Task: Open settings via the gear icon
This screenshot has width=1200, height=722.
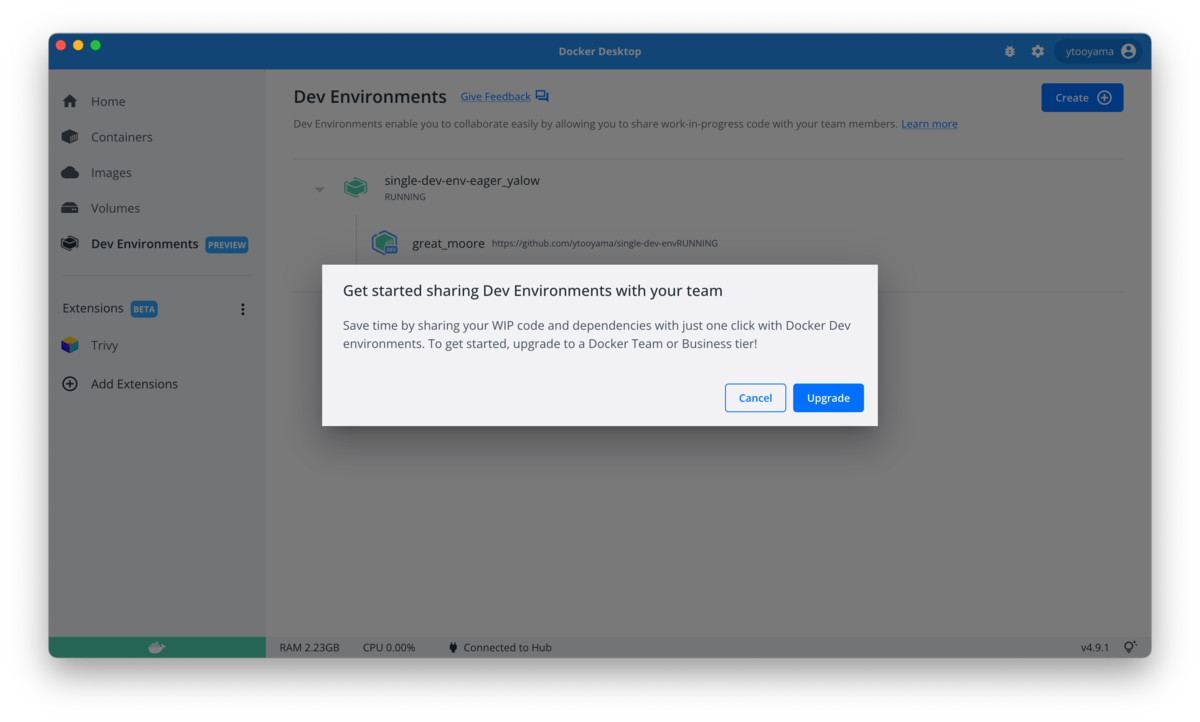Action: [1038, 51]
